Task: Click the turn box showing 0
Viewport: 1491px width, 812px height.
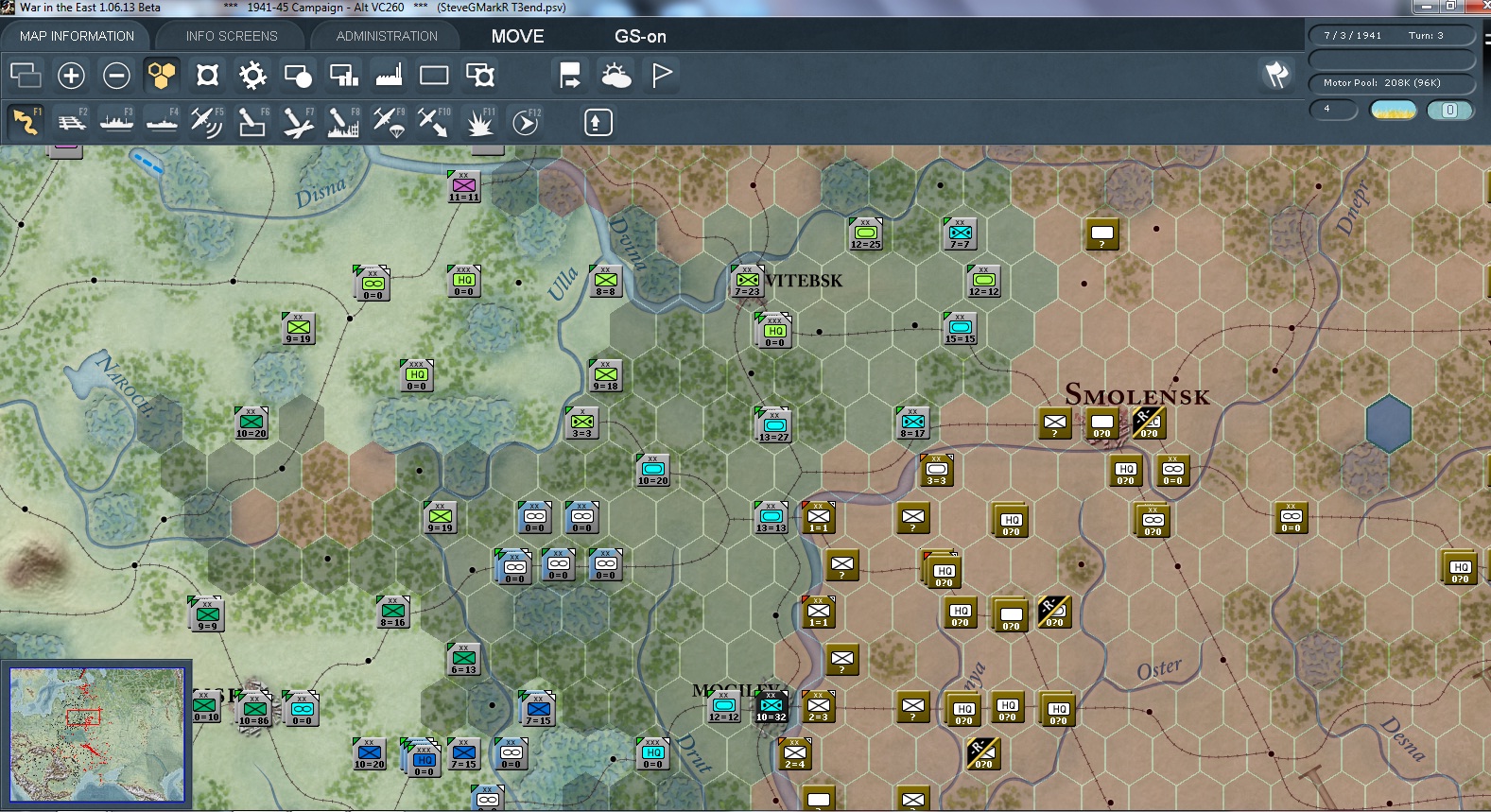Action: point(1449,111)
